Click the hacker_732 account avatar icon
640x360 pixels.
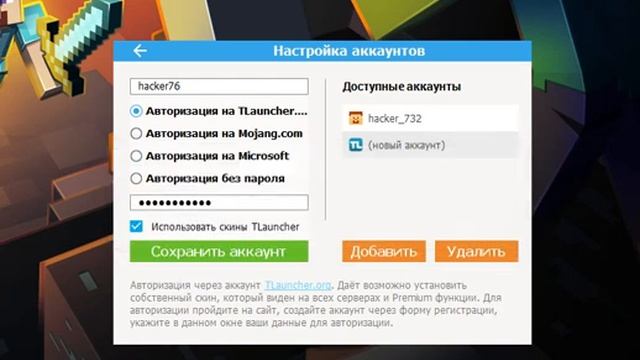coord(356,118)
